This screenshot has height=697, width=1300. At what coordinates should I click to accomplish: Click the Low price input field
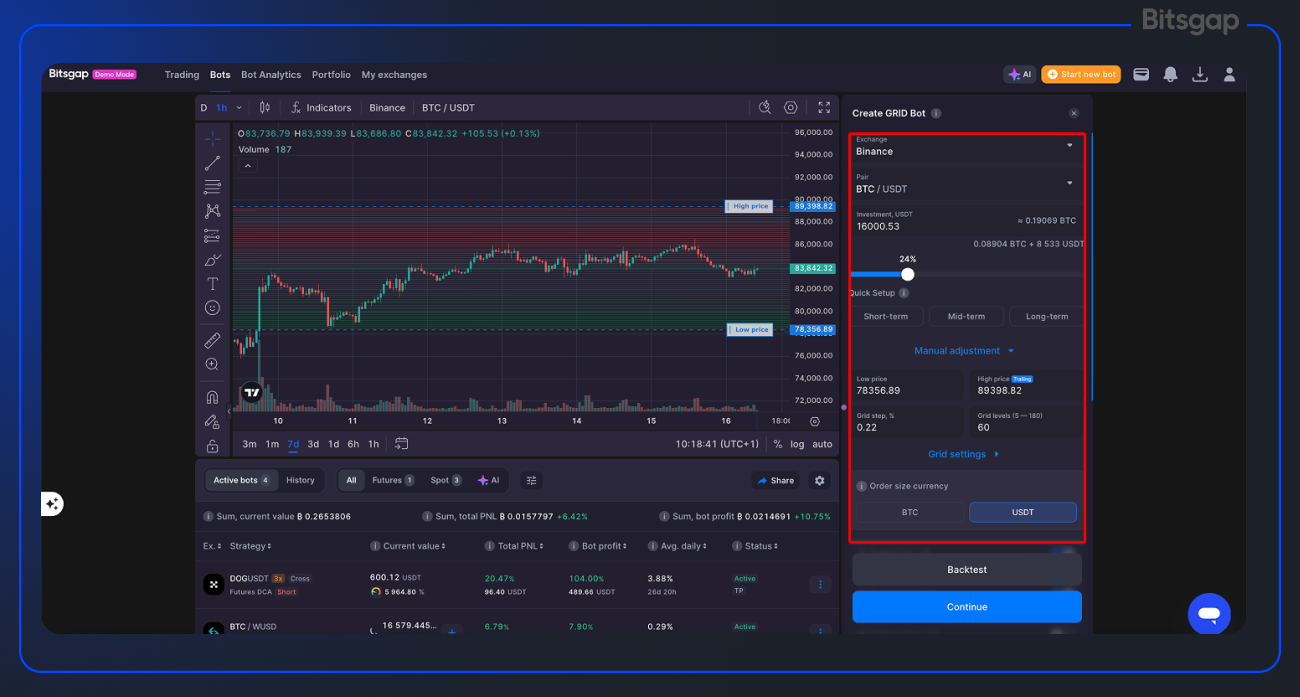point(909,385)
